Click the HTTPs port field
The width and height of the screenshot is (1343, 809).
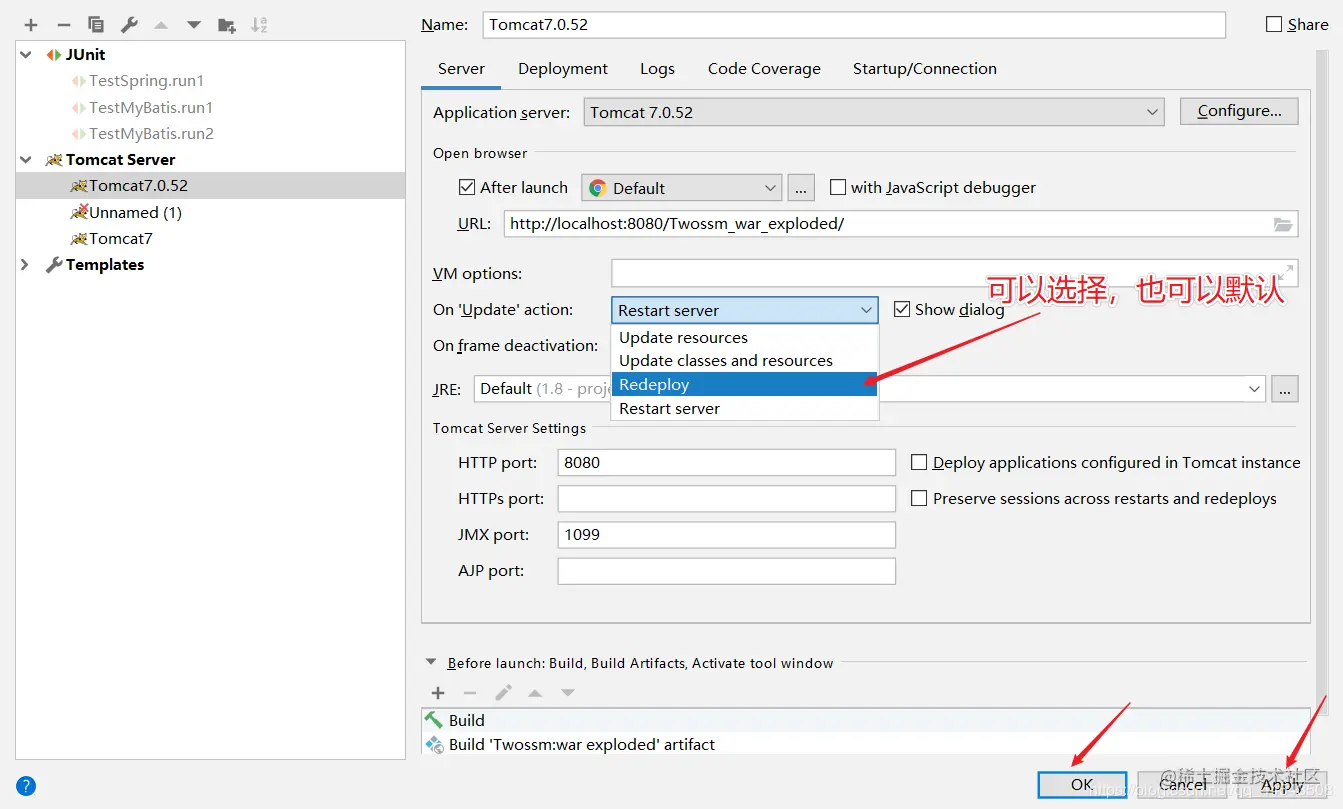click(x=727, y=498)
